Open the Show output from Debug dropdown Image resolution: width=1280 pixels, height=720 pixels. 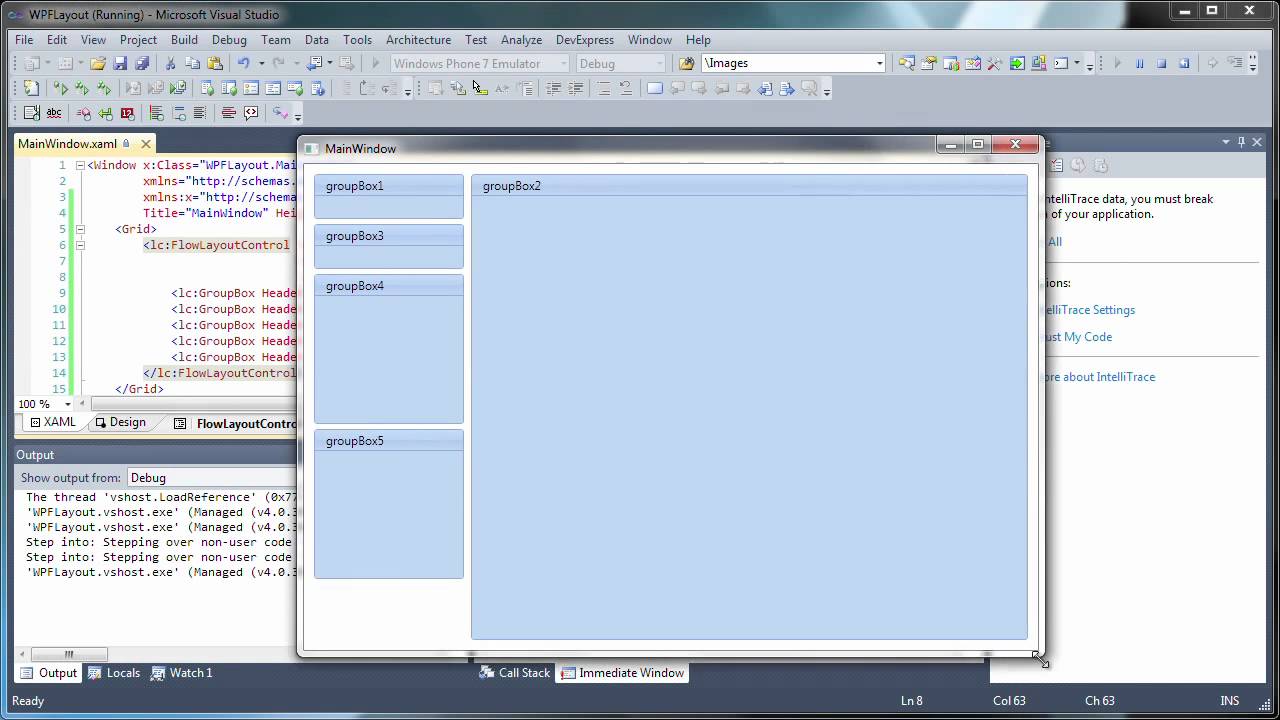(x=212, y=478)
